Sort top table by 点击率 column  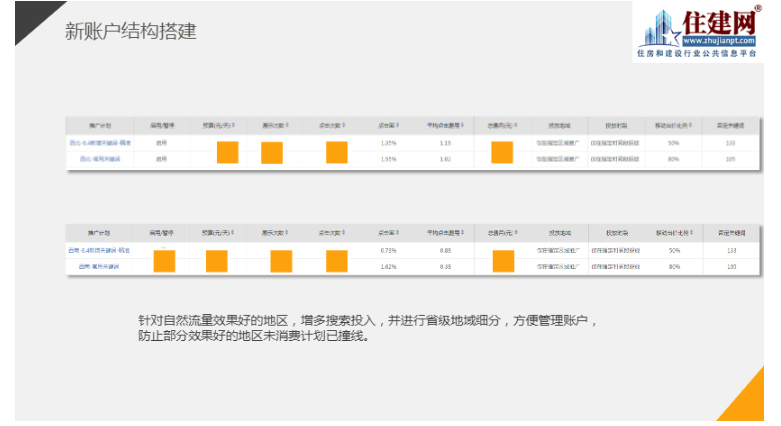(x=390, y=126)
